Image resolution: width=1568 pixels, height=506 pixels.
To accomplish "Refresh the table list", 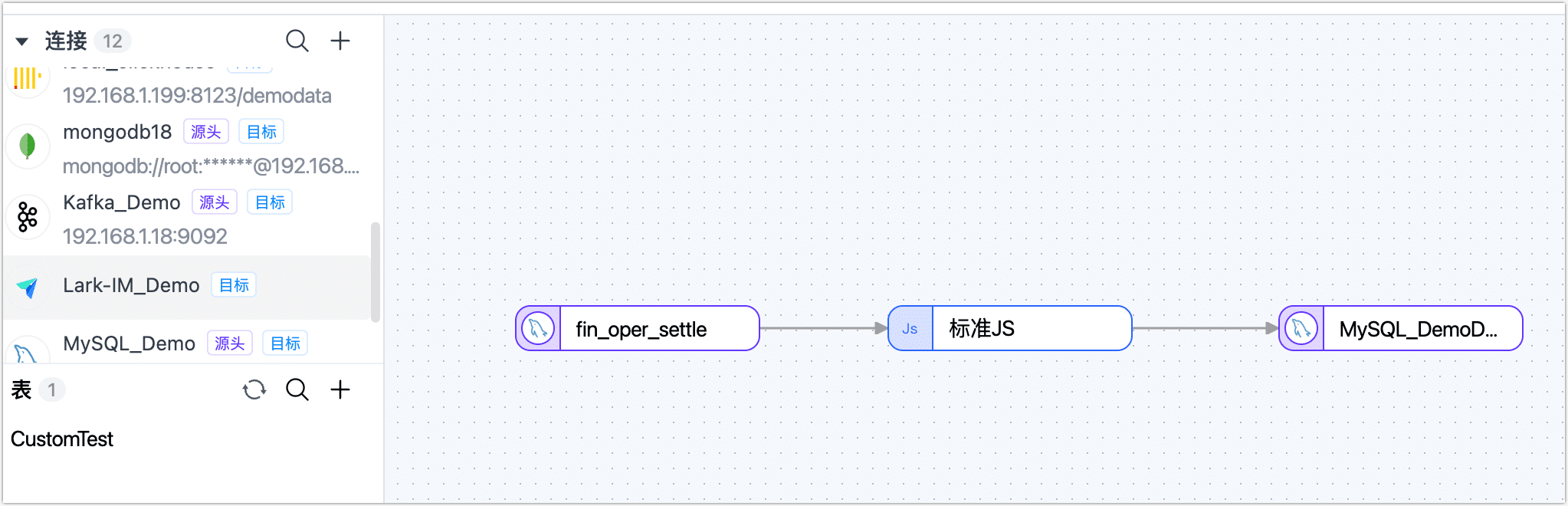I will 254,390.
